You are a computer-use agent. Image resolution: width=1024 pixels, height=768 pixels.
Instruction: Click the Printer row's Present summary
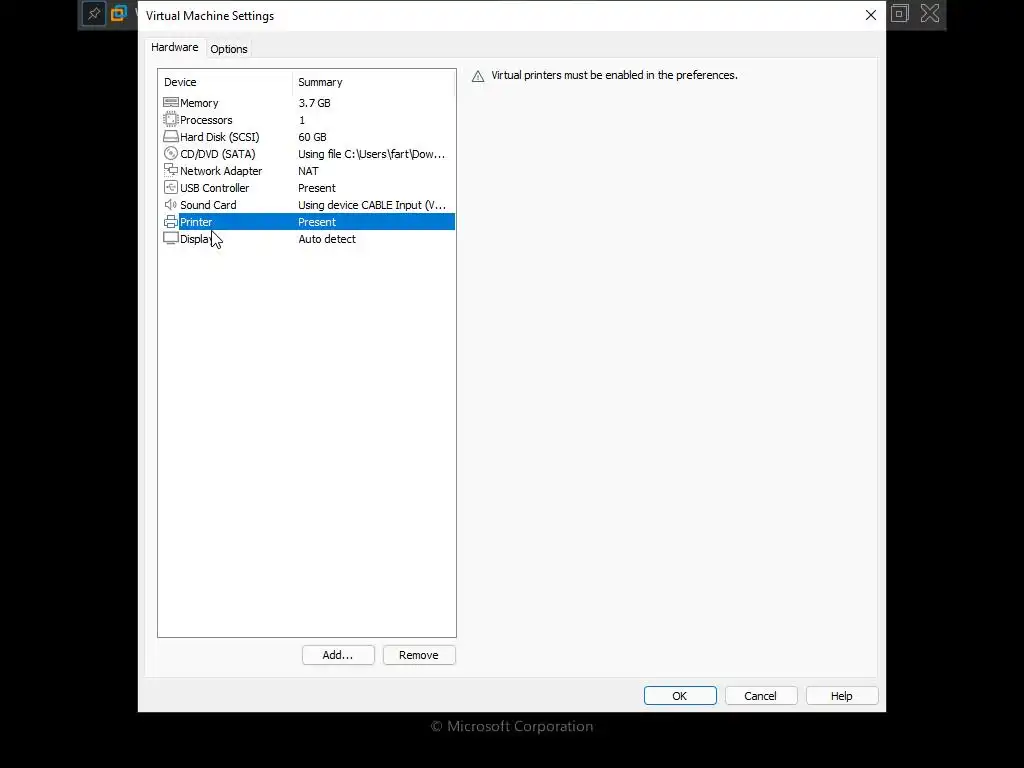(317, 222)
